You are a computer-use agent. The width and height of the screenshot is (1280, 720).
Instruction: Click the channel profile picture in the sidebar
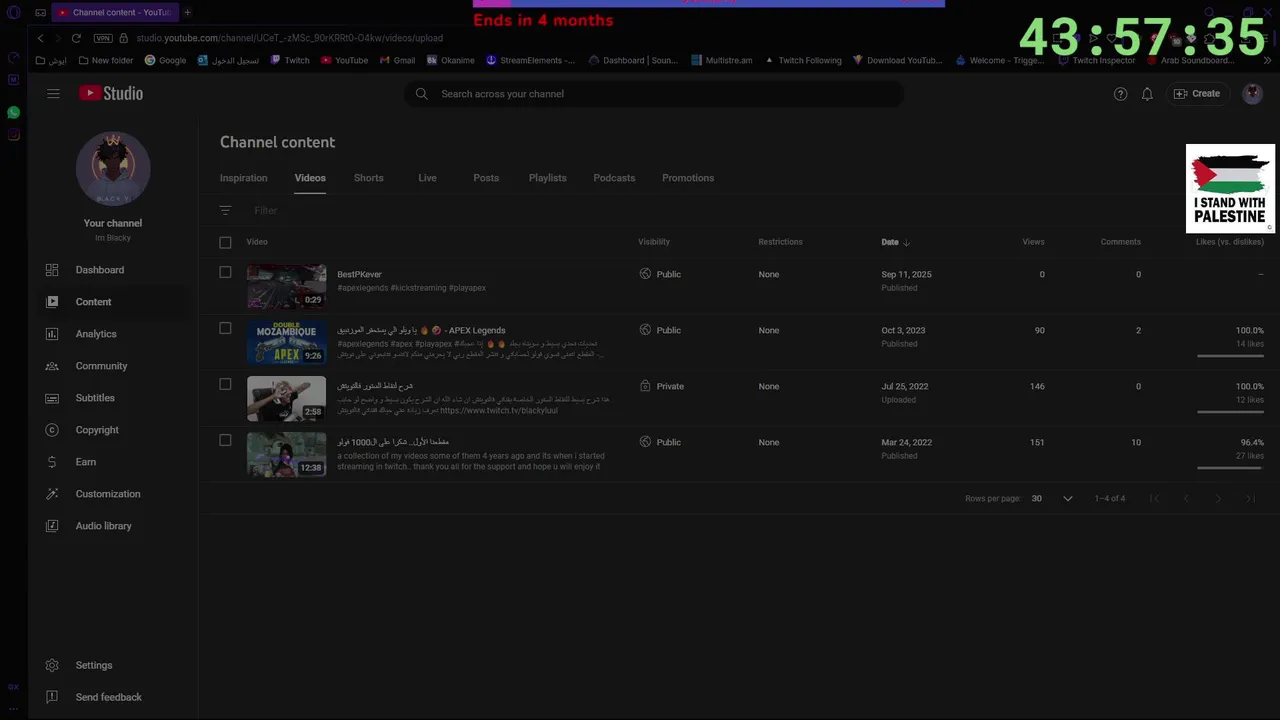[x=113, y=170]
